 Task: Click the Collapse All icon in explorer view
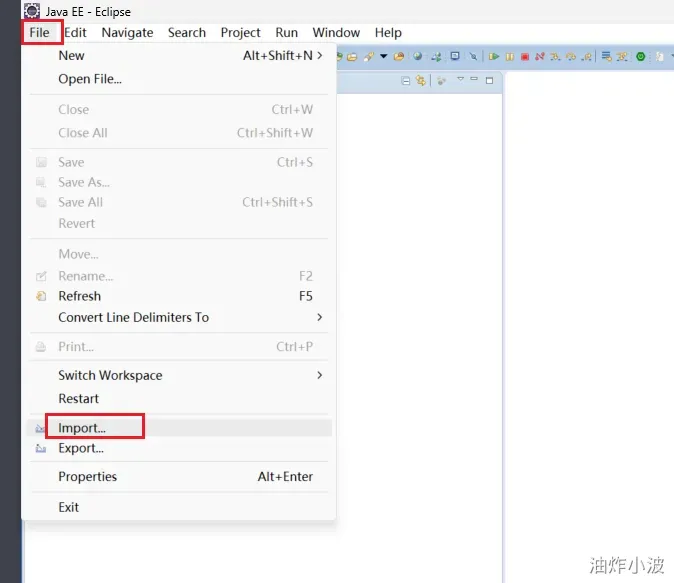click(x=405, y=80)
